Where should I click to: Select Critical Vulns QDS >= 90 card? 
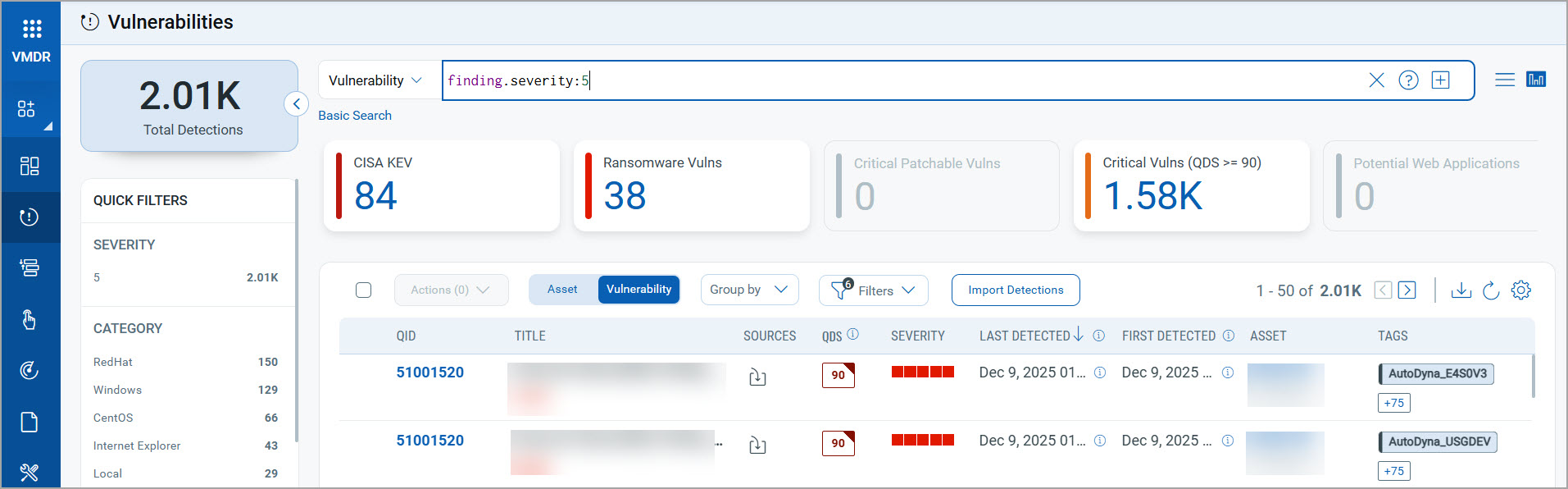(x=1191, y=185)
